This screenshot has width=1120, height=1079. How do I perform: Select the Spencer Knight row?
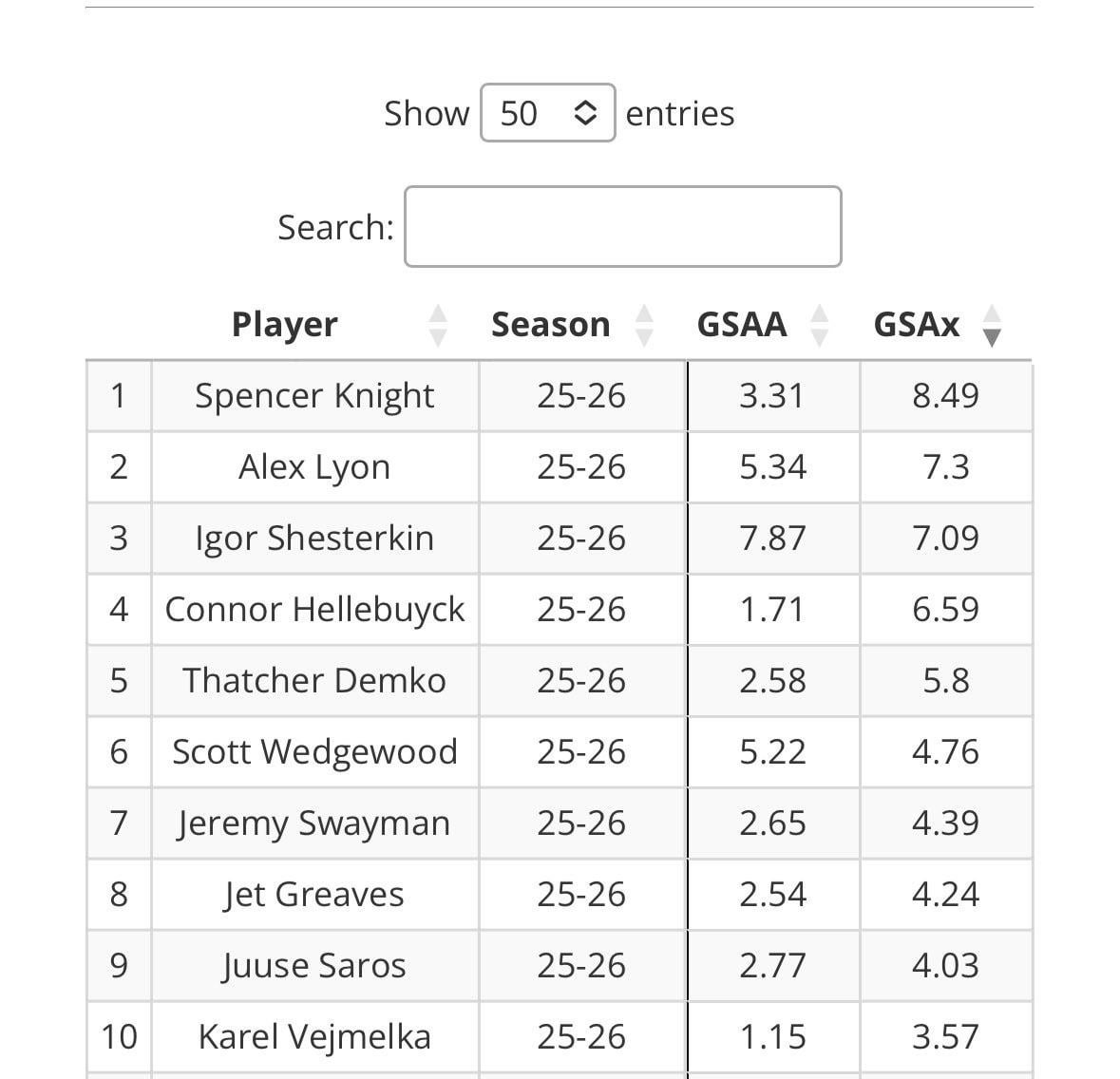pos(314,396)
